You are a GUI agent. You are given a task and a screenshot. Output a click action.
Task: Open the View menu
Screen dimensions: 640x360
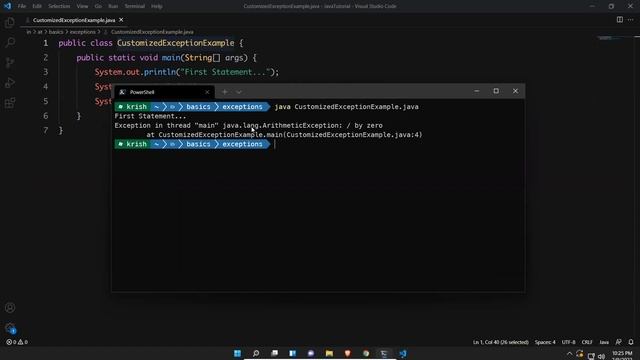pyautogui.click(x=82, y=6)
